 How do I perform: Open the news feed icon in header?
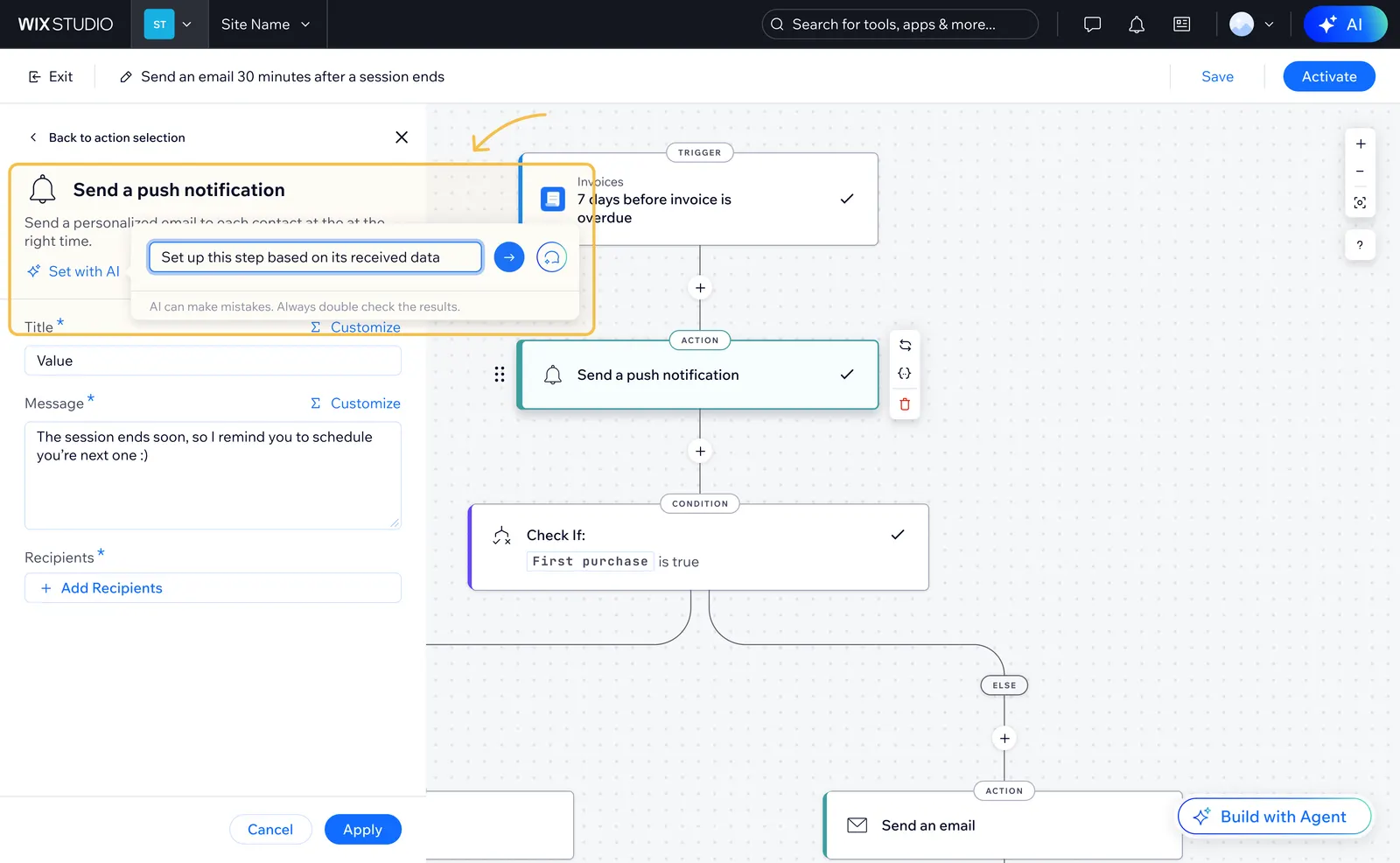pos(1182,25)
